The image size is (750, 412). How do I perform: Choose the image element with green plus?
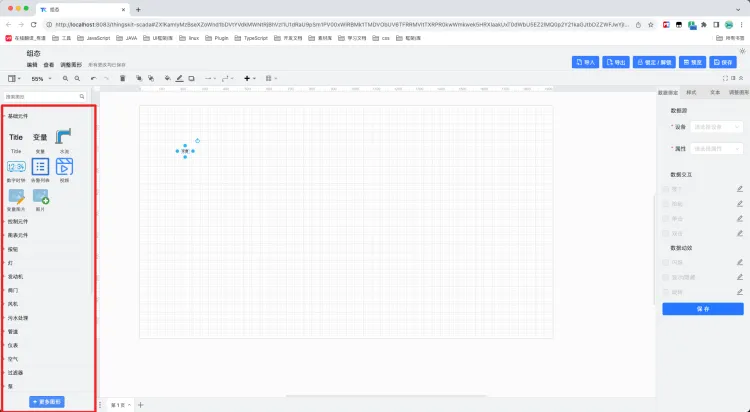pos(41,196)
